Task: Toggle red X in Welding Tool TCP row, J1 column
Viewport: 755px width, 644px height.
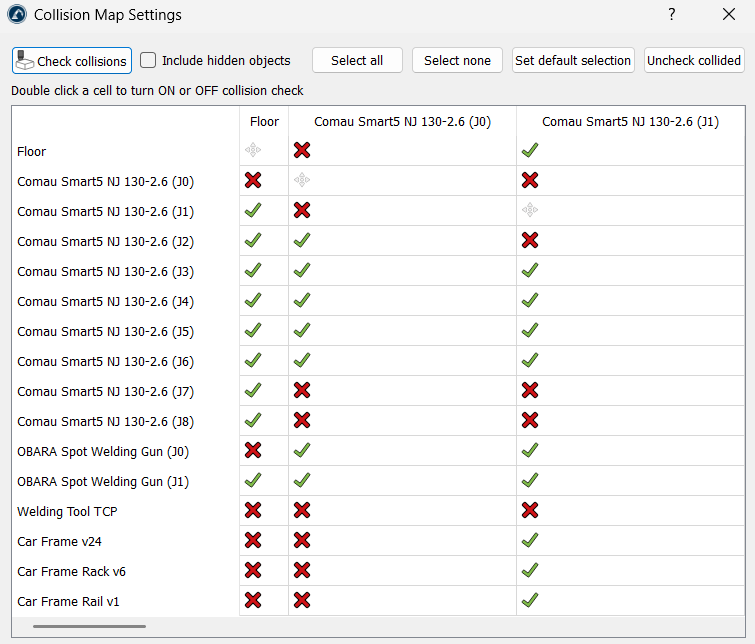Action: pos(530,510)
